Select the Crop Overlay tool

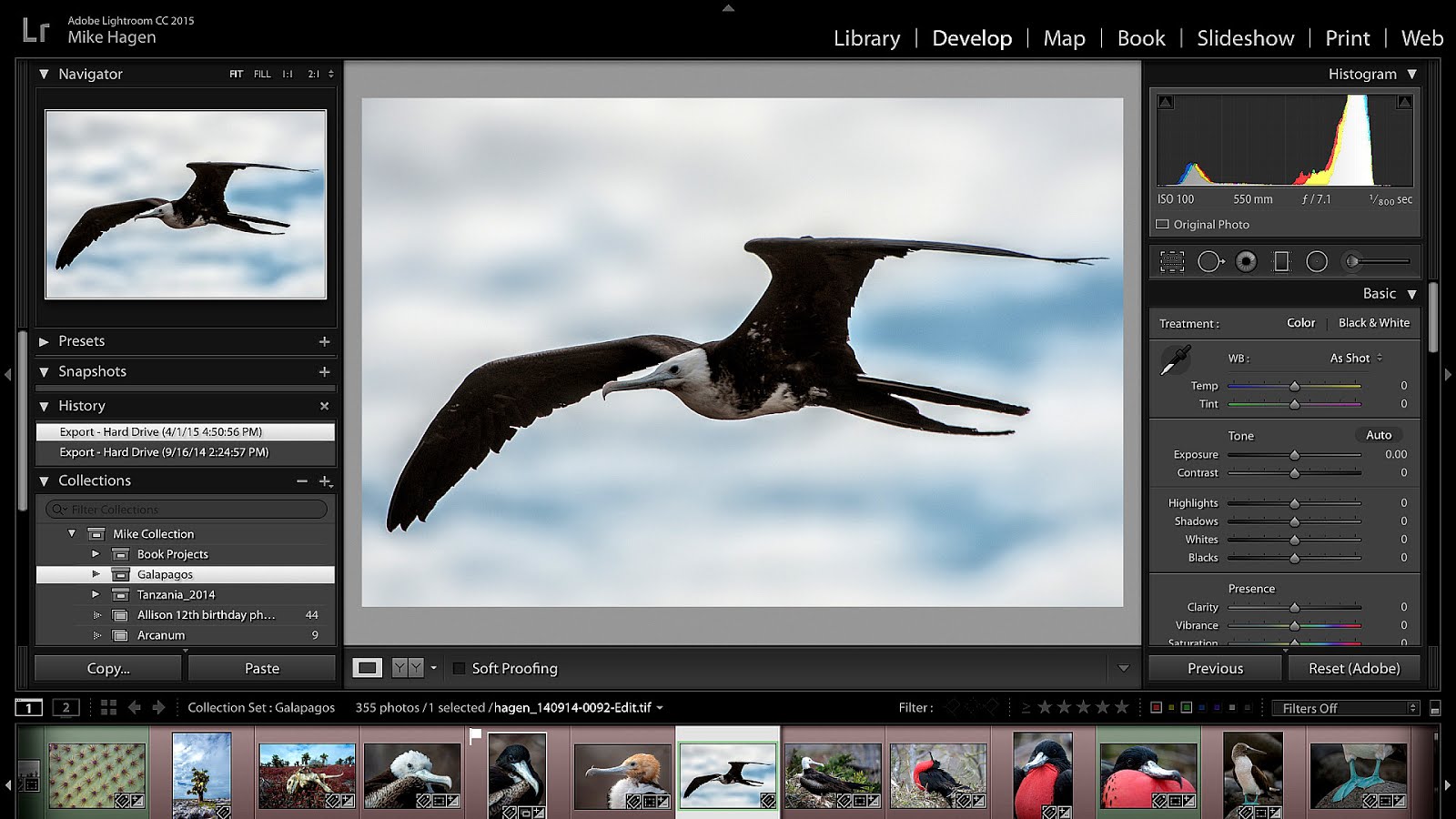[x=1172, y=261]
